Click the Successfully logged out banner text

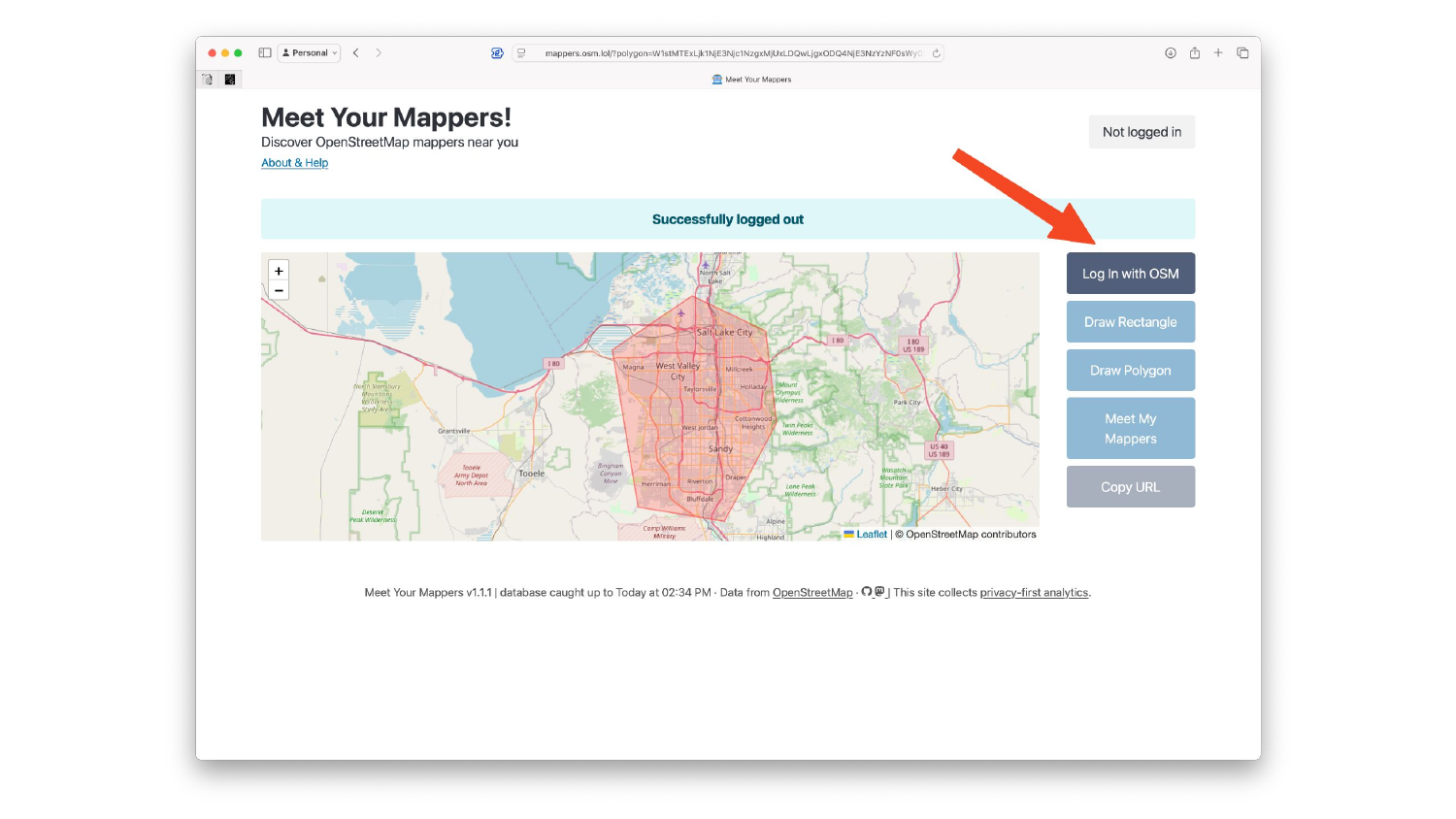[728, 219]
